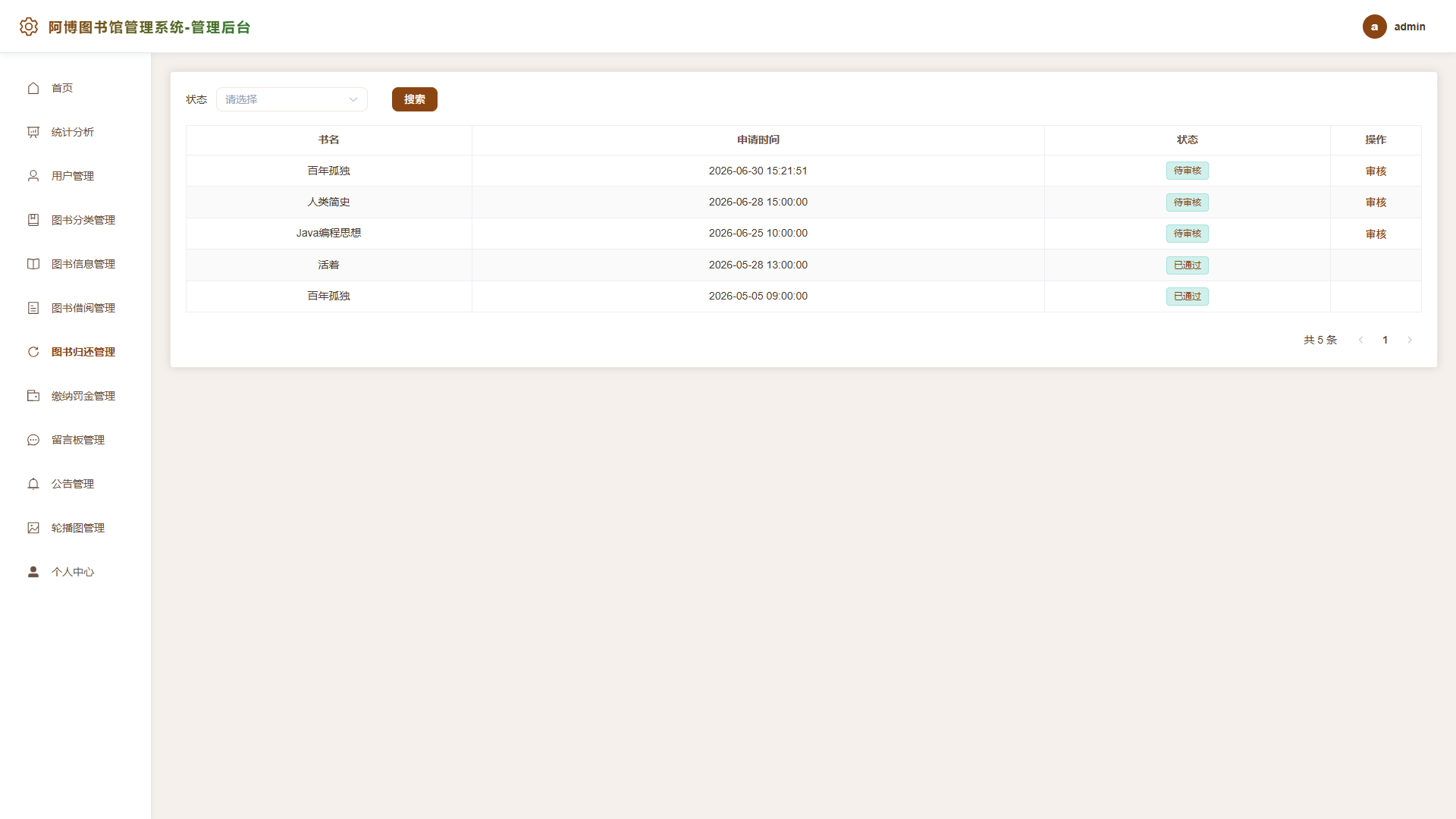Click the home icon beside 首页

pyautogui.click(x=33, y=88)
